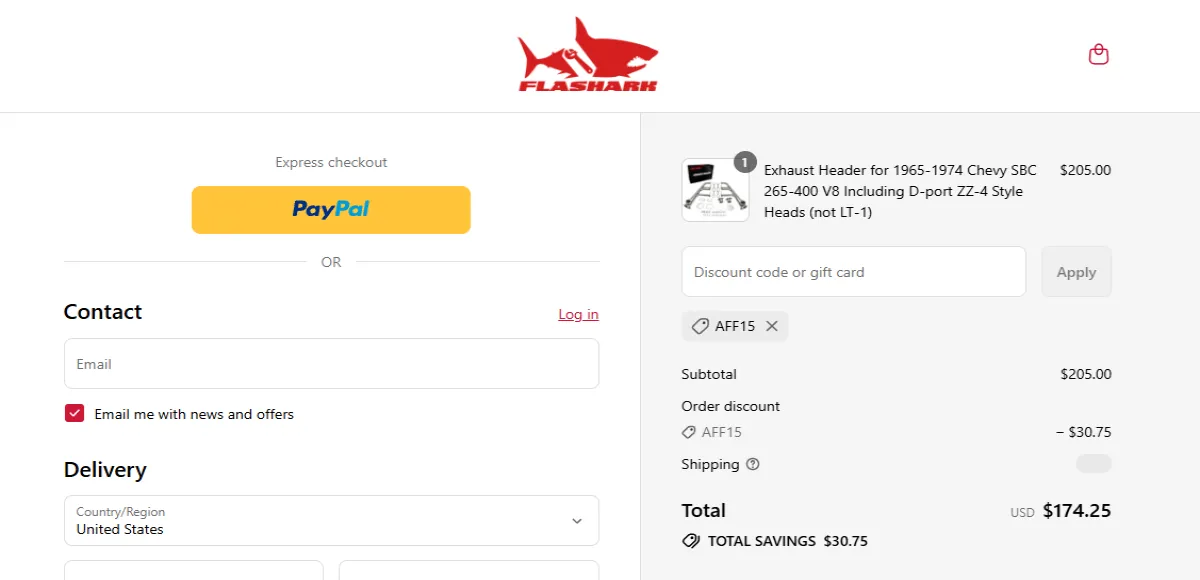Click the exhaust header product thumbnail
1200x580 pixels.
[714, 190]
